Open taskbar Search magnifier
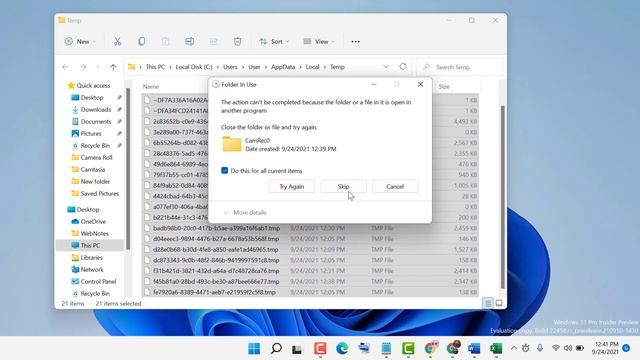The width and height of the screenshot is (640, 360). pos(276,348)
